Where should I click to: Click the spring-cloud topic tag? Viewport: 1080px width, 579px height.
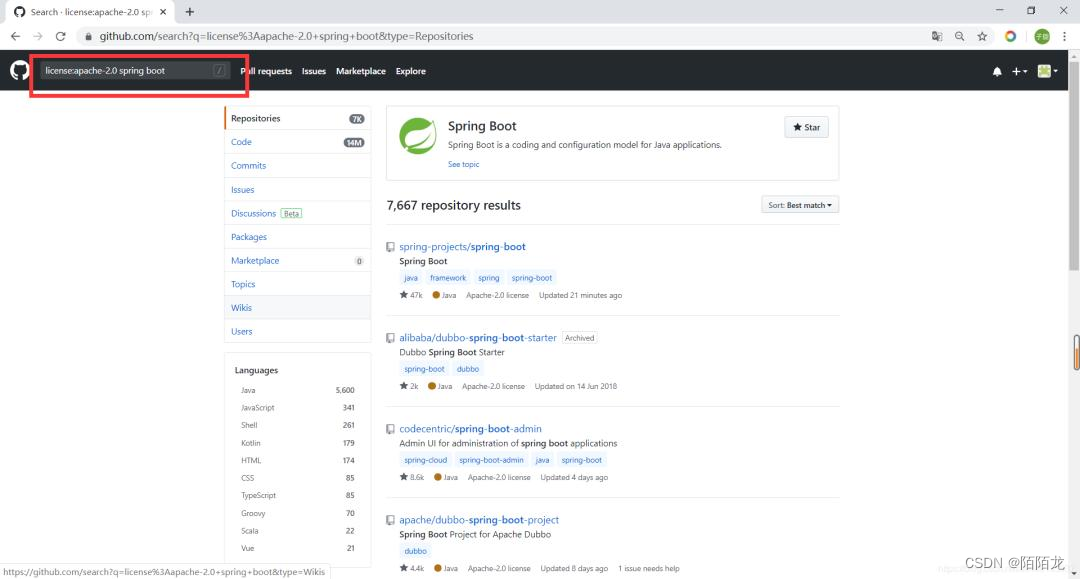point(425,460)
